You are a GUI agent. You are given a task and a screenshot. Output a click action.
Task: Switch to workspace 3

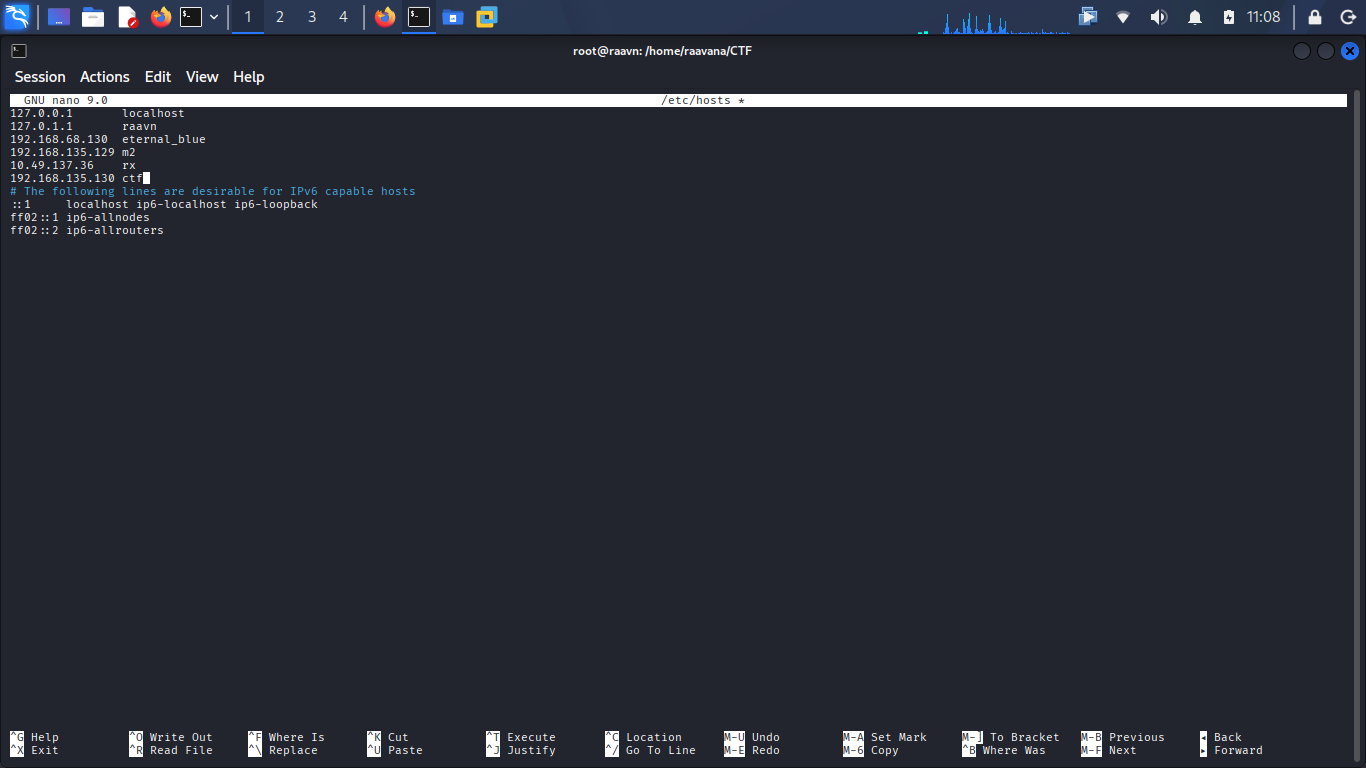pyautogui.click(x=312, y=17)
